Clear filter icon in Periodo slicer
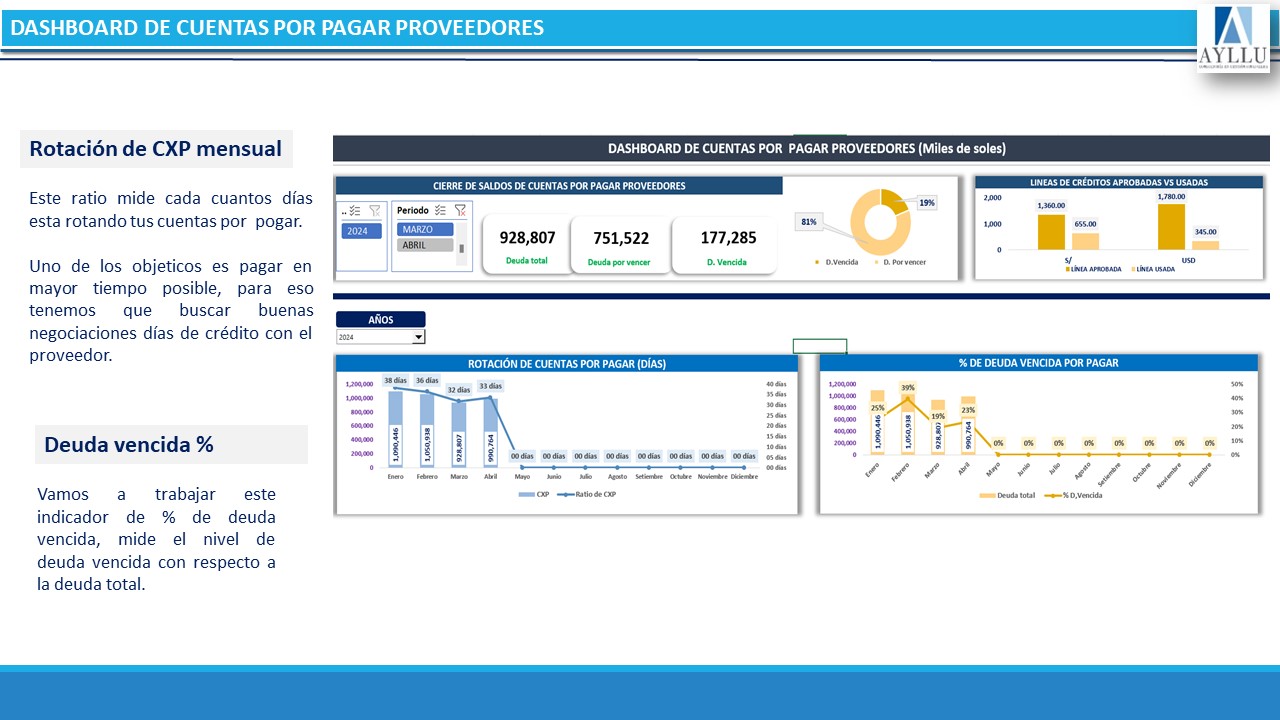The width and height of the screenshot is (1280, 720). (x=460, y=211)
